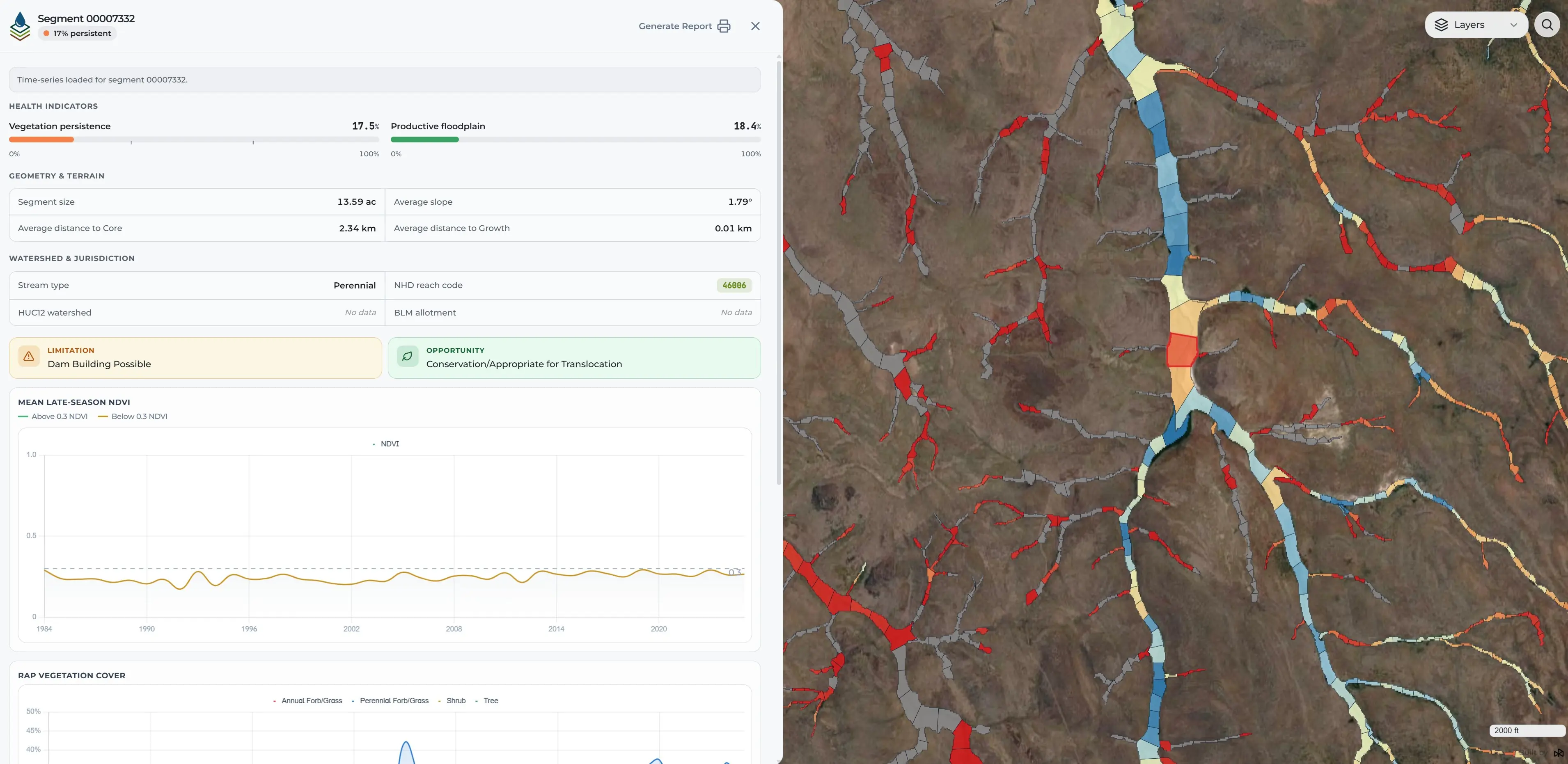Expand the Layers chevron arrow

(1514, 25)
